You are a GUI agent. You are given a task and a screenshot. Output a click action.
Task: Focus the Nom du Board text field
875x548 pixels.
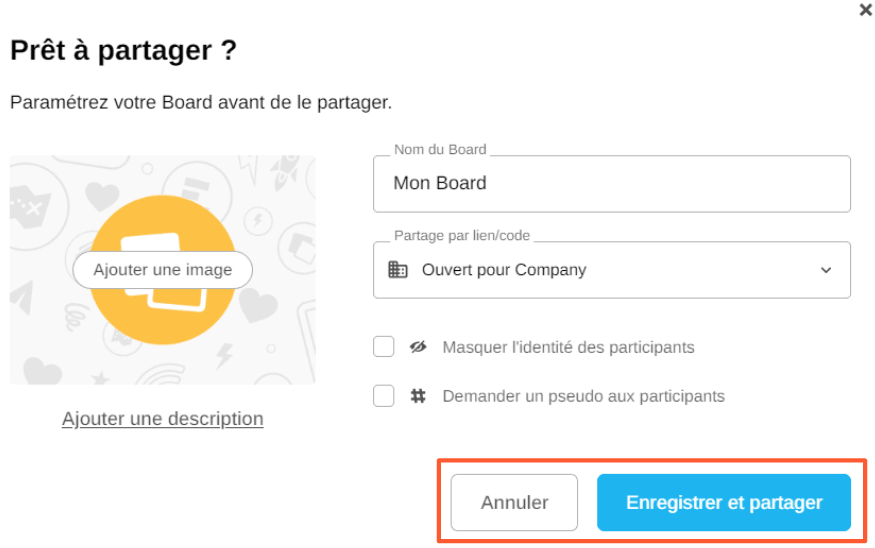click(611, 184)
